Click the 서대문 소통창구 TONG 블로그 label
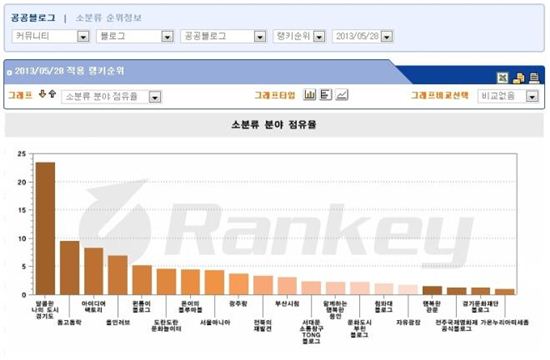Screen dimensions: 550x360 pyautogui.click(x=311, y=332)
